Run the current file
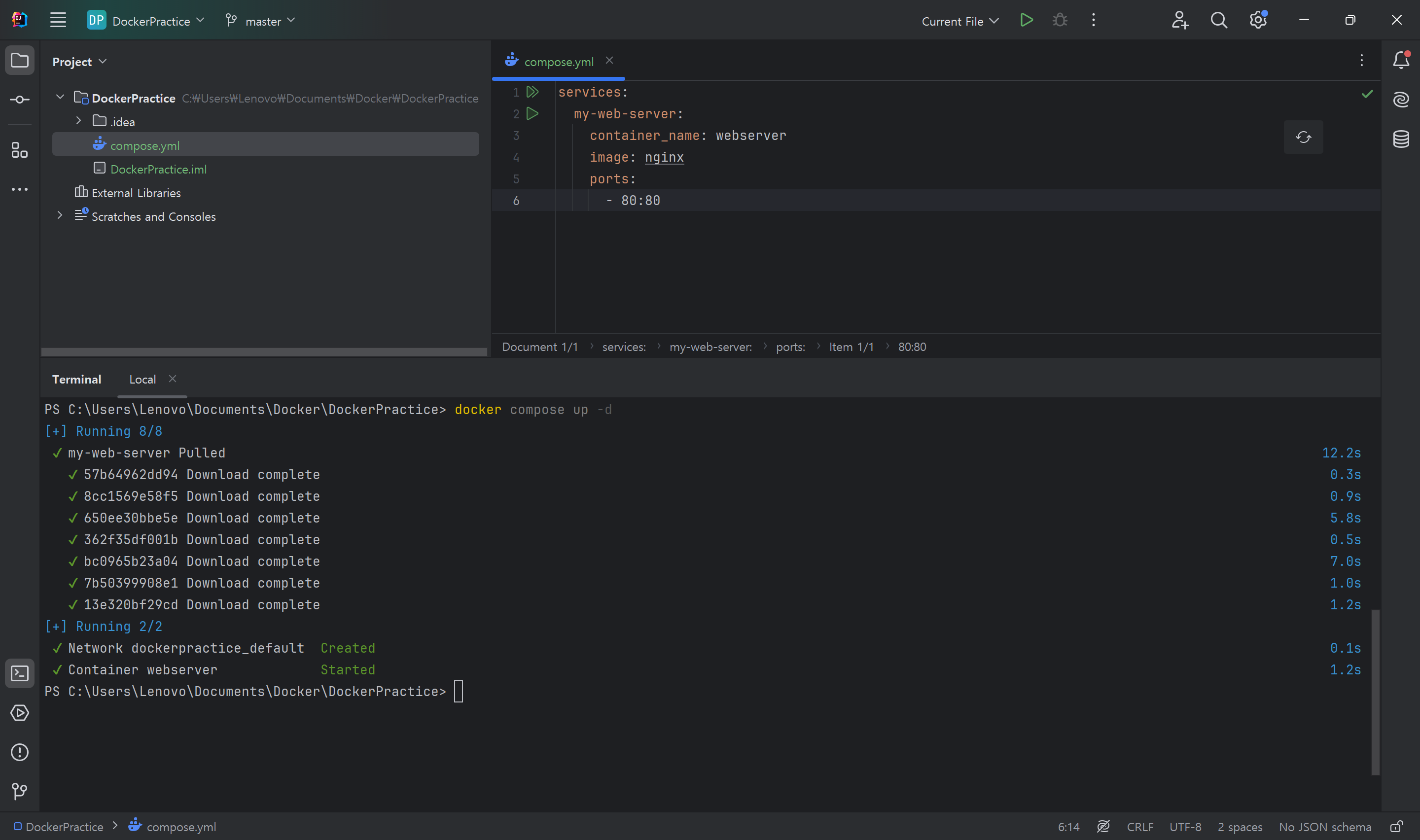 tap(1026, 20)
